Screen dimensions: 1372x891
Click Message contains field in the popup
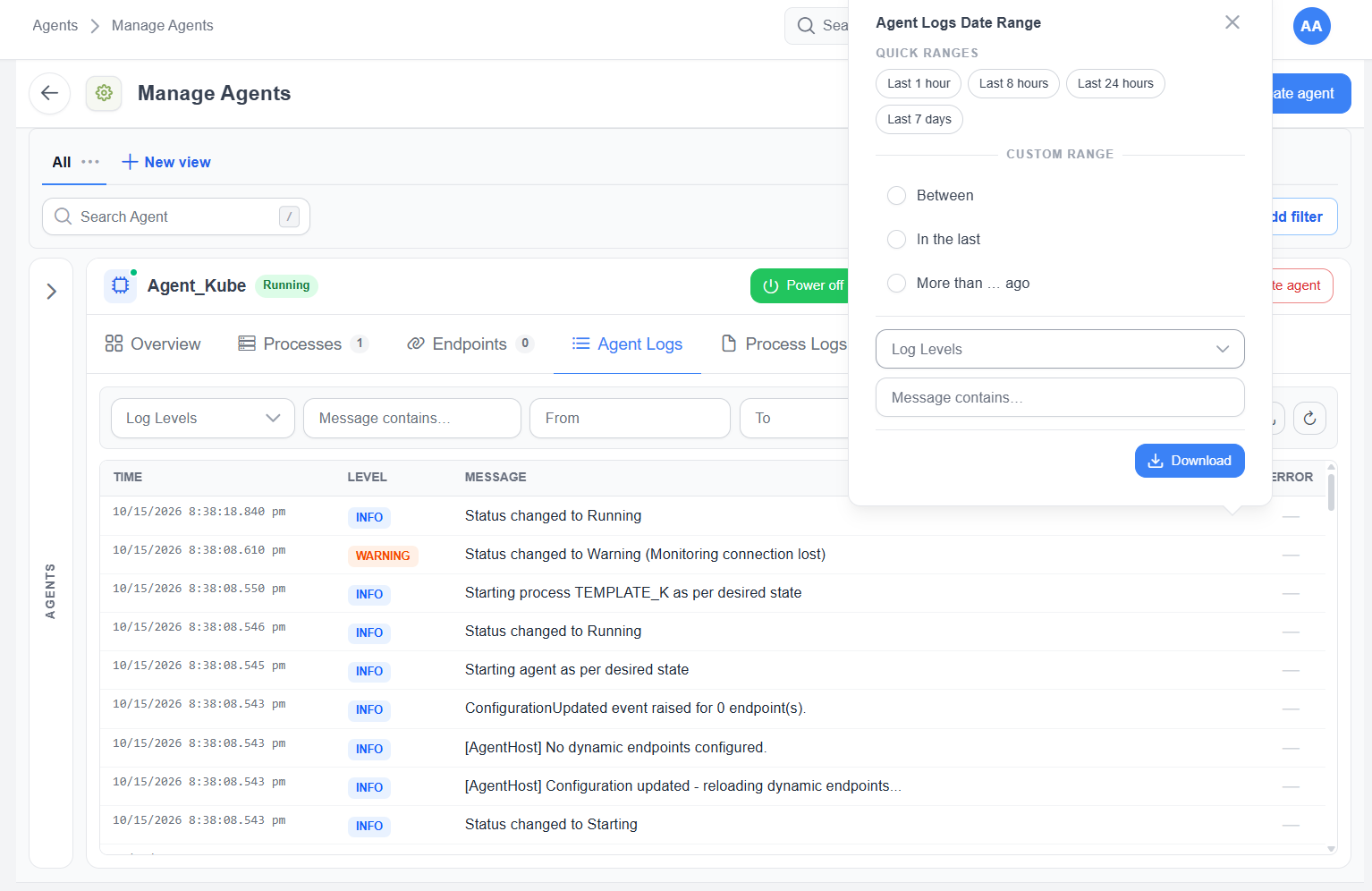pyautogui.click(x=1060, y=397)
